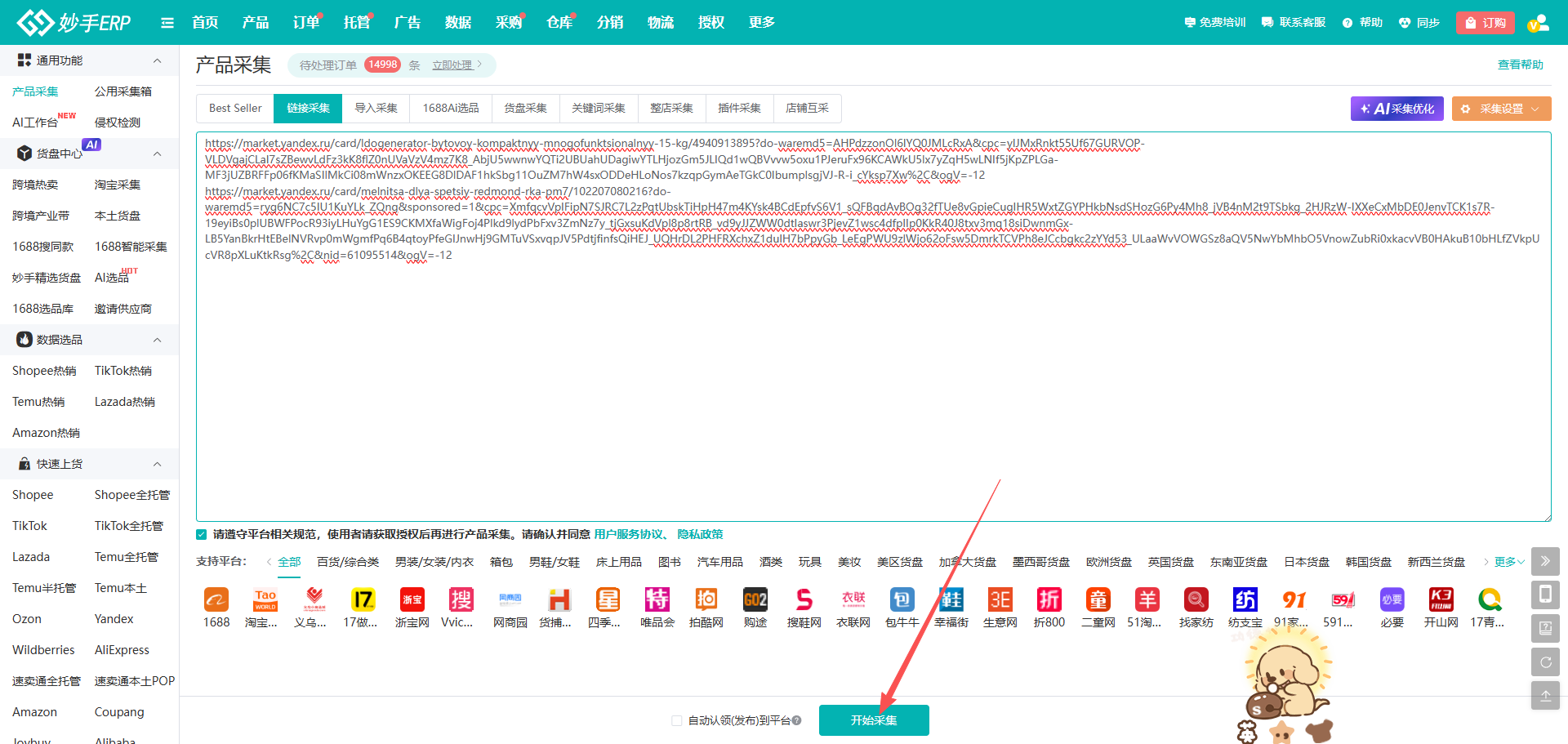Select the 衣联网 platform icon
Image resolution: width=1568 pixels, height=744 pixels.
click(x=853, y=600)
